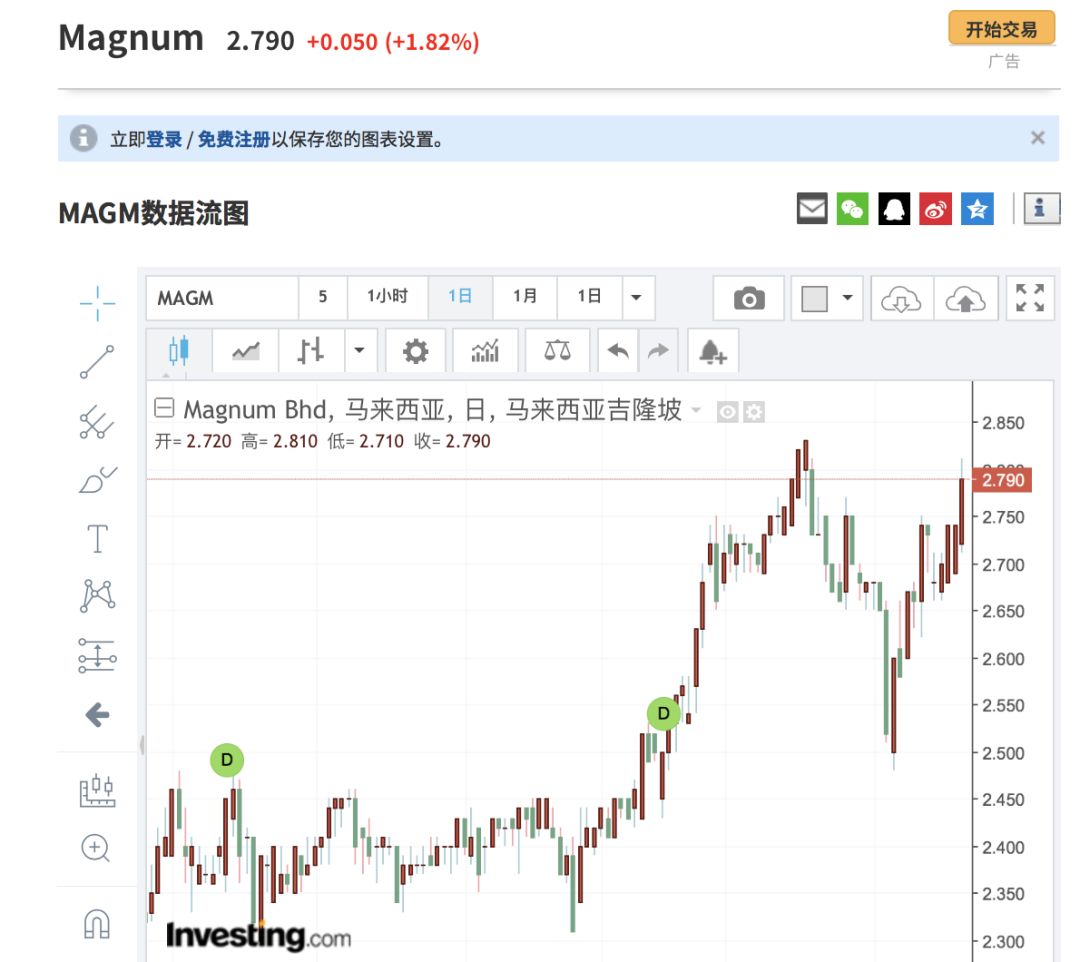Open the indicators menu
The width and height of the screenshot is (1080, 962).
485,351
